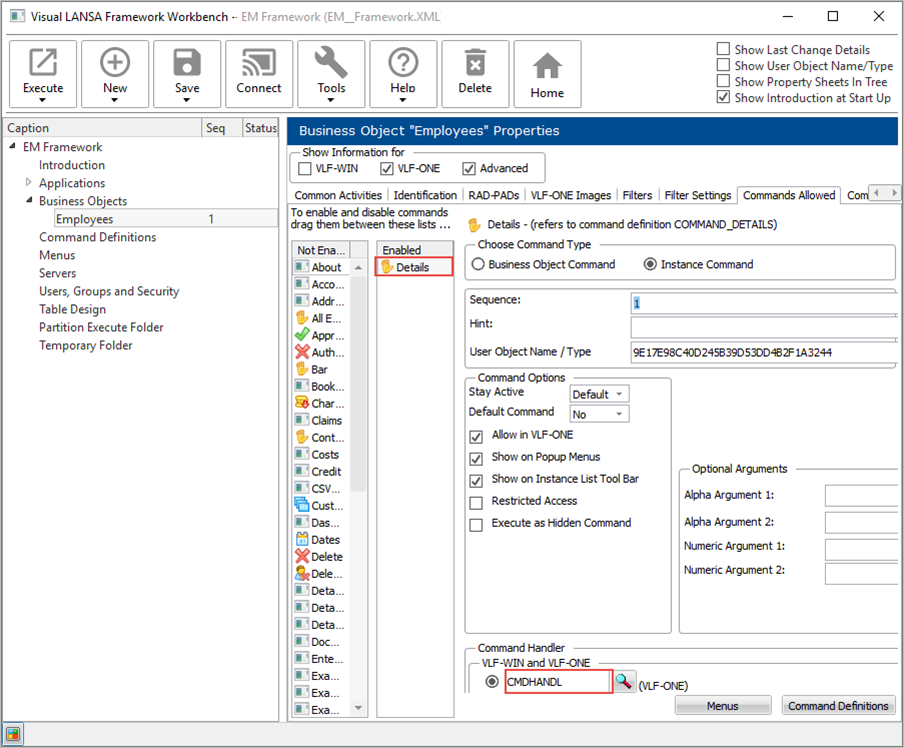Click the Help question mark icon
Viewport: 904px width, 748px height.
point(403,65)
